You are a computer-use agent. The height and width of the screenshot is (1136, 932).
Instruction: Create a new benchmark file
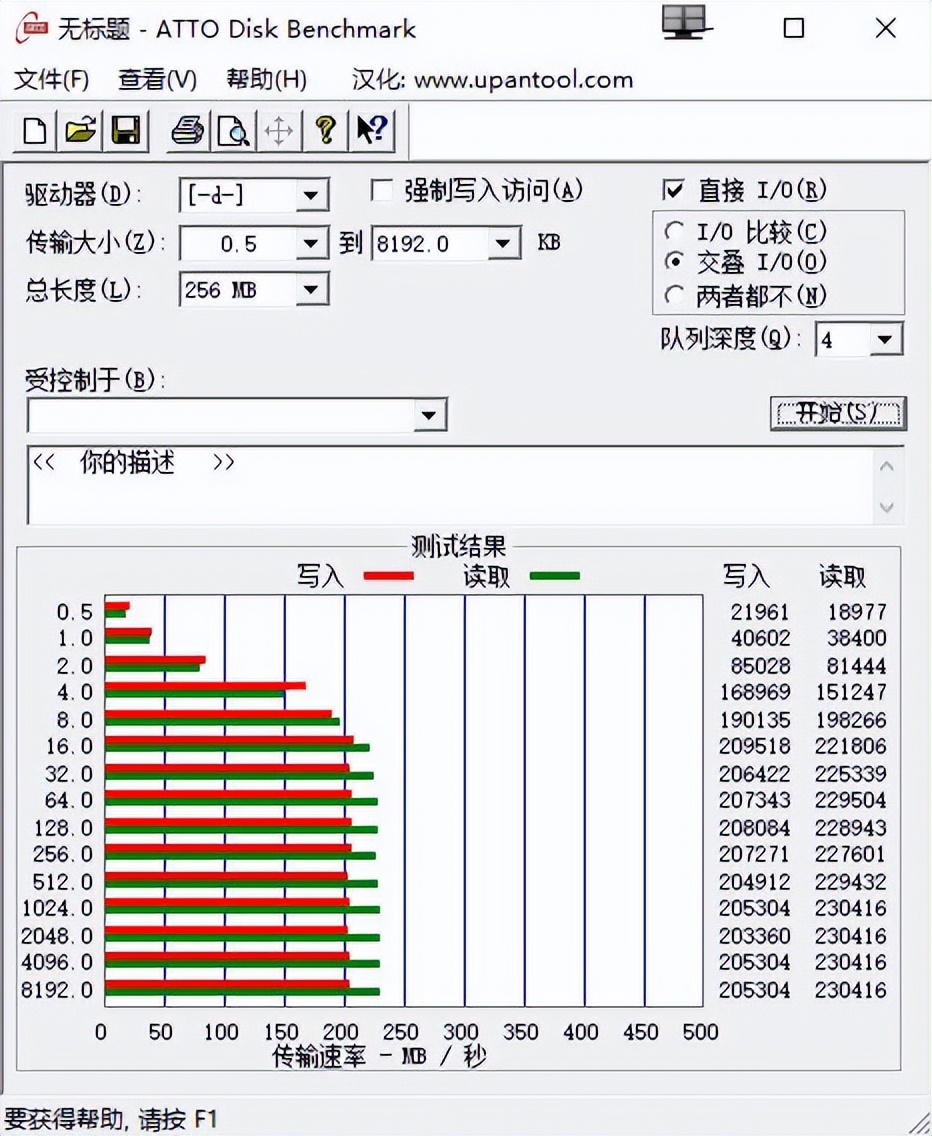point(33,130)
